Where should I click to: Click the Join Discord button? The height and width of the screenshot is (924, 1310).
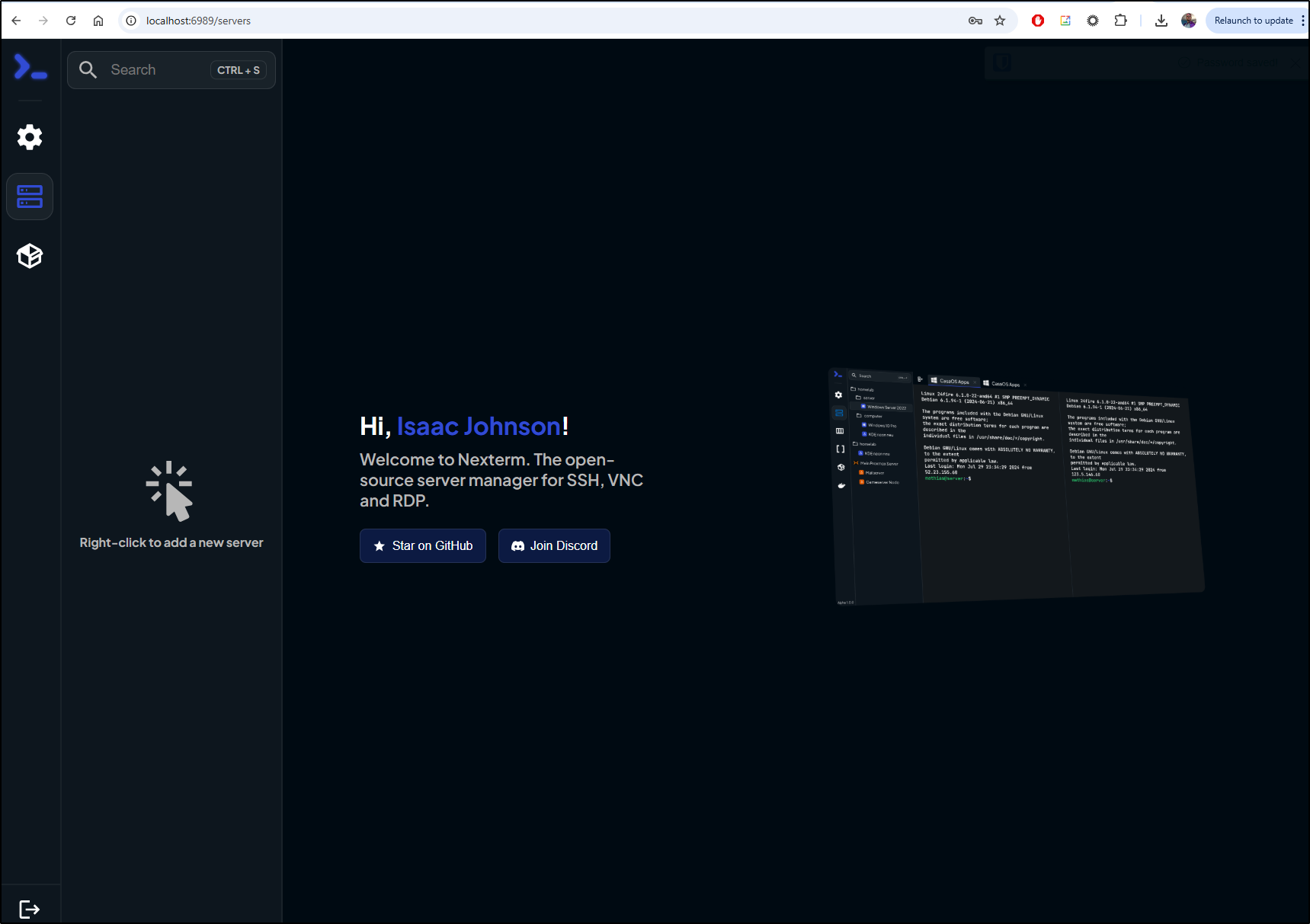pyautogui.click(x=554, y=545)
